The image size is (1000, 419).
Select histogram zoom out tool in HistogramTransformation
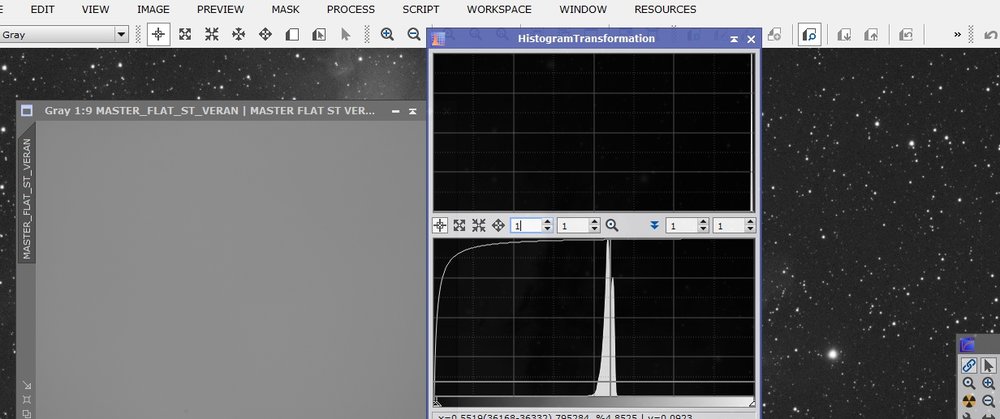point(479,225)
